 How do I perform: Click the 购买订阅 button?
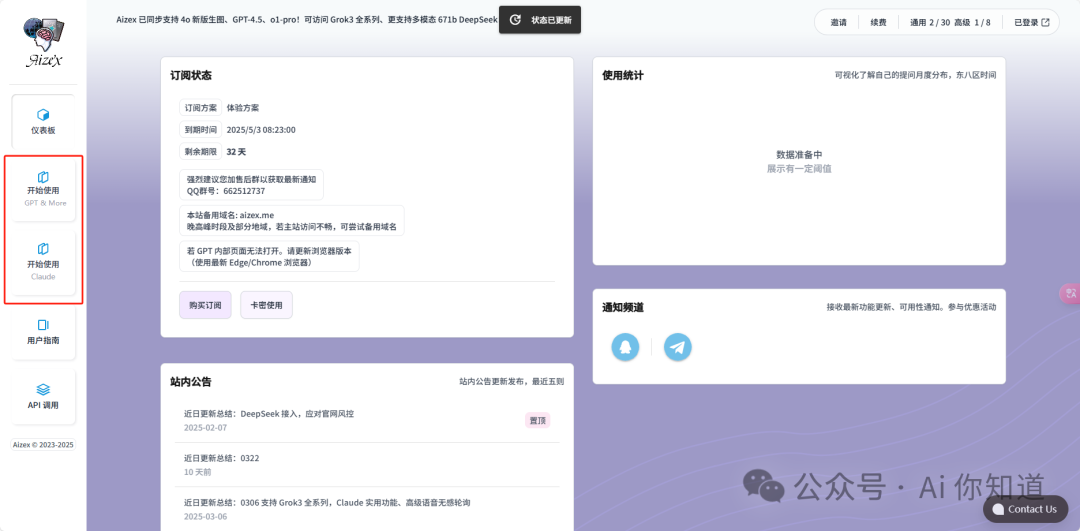(205, 305)
